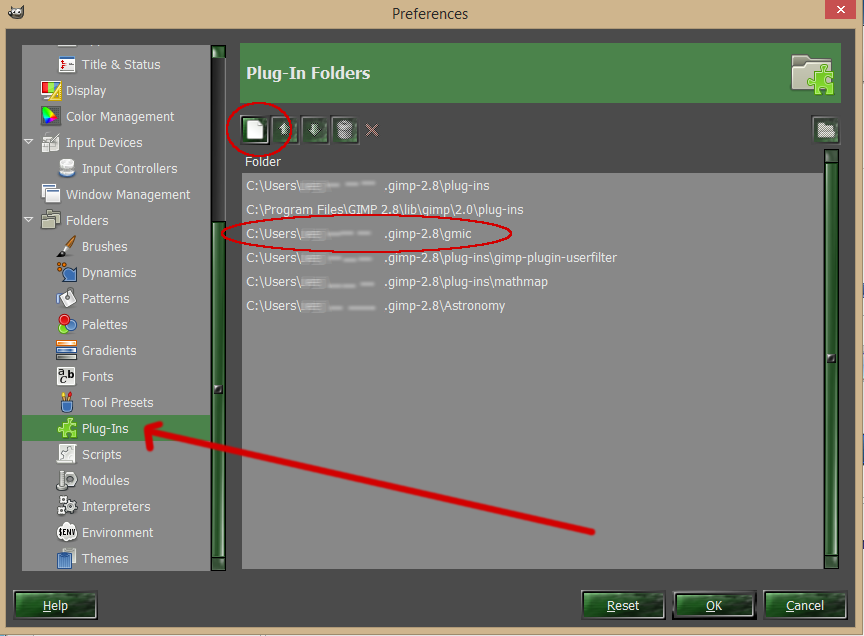Image resolution: width=864 pixels, height=636 pixels.
Task: Collapse the Folders tree node
Action: pyautogui.click(x=29, y=220)
